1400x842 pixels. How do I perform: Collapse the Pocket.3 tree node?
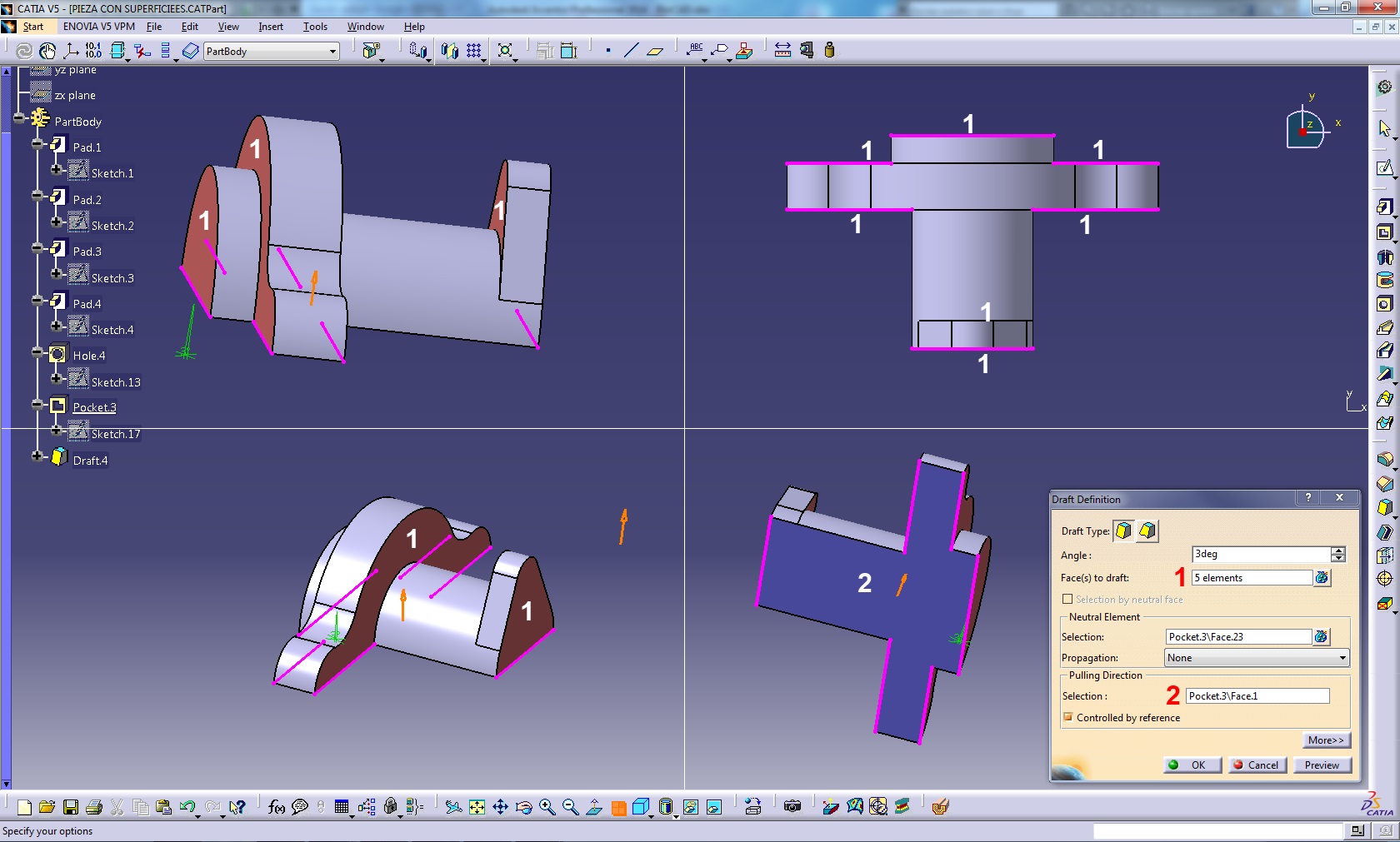(x=37, y=404)
